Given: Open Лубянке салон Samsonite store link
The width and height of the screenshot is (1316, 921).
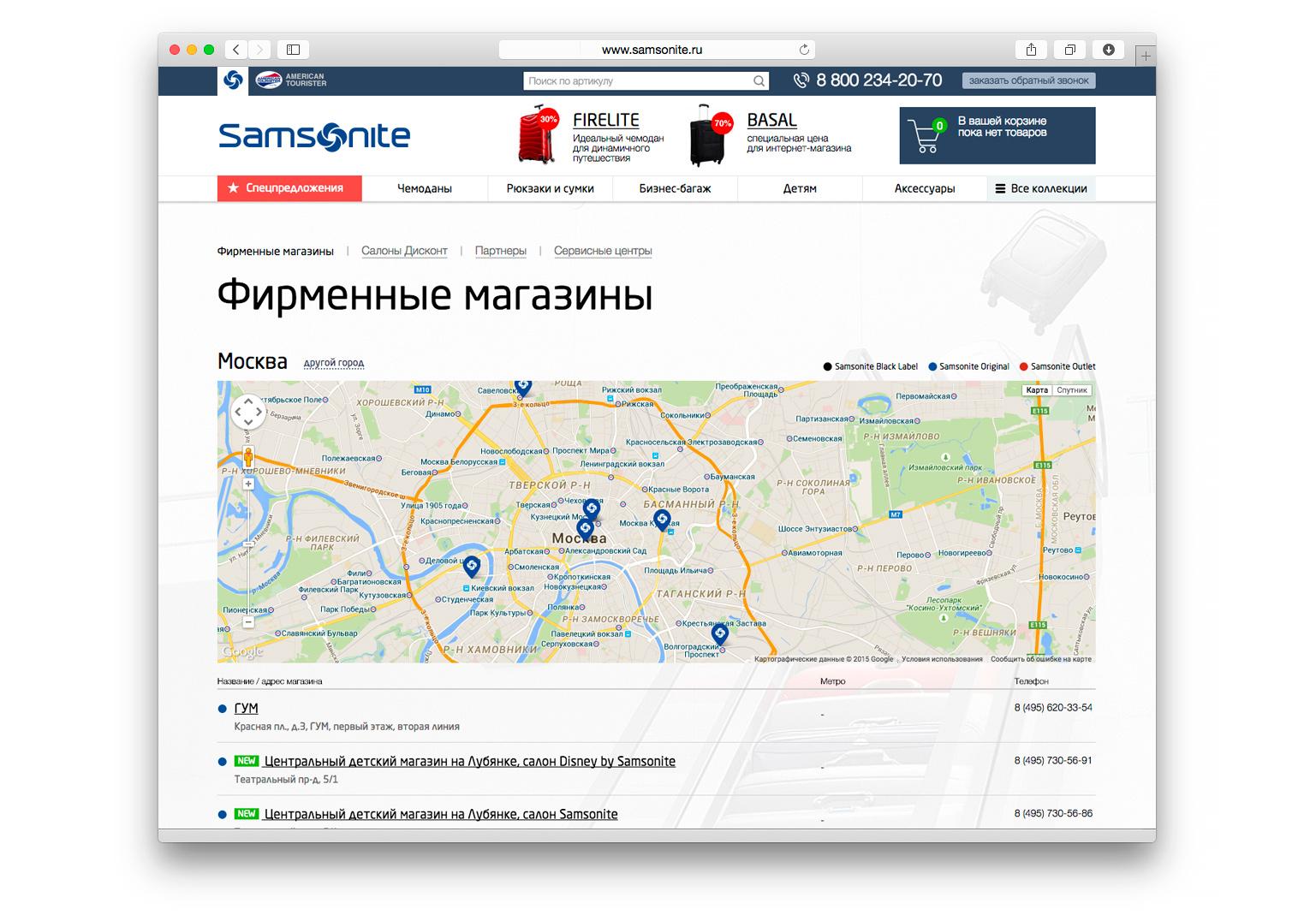Looking at the screenshot, I should (441, 815).
